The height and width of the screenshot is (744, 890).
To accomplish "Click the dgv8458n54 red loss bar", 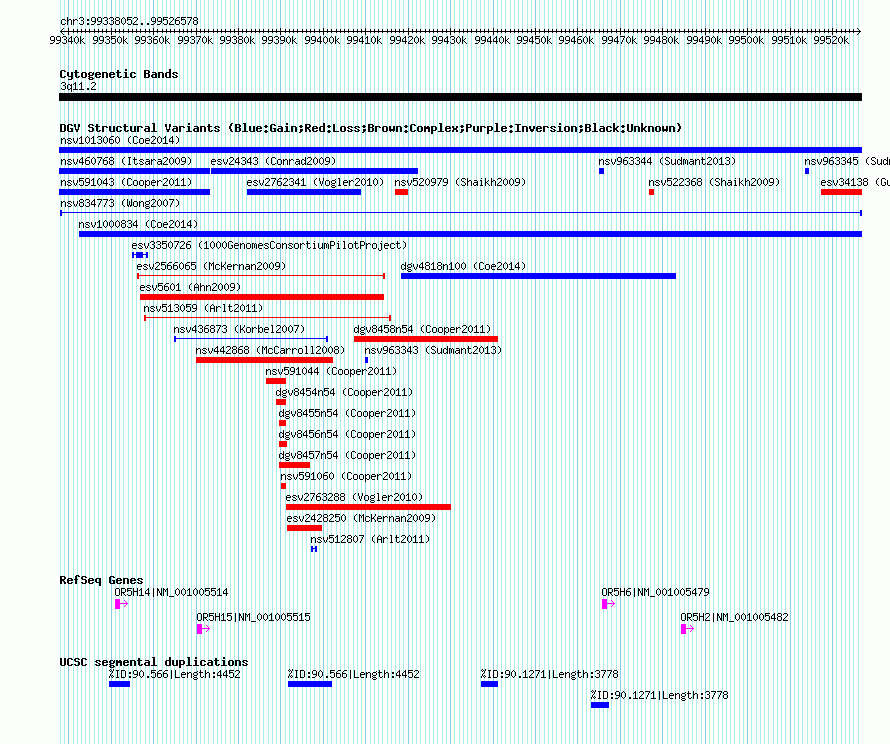I will click(426, 339).
